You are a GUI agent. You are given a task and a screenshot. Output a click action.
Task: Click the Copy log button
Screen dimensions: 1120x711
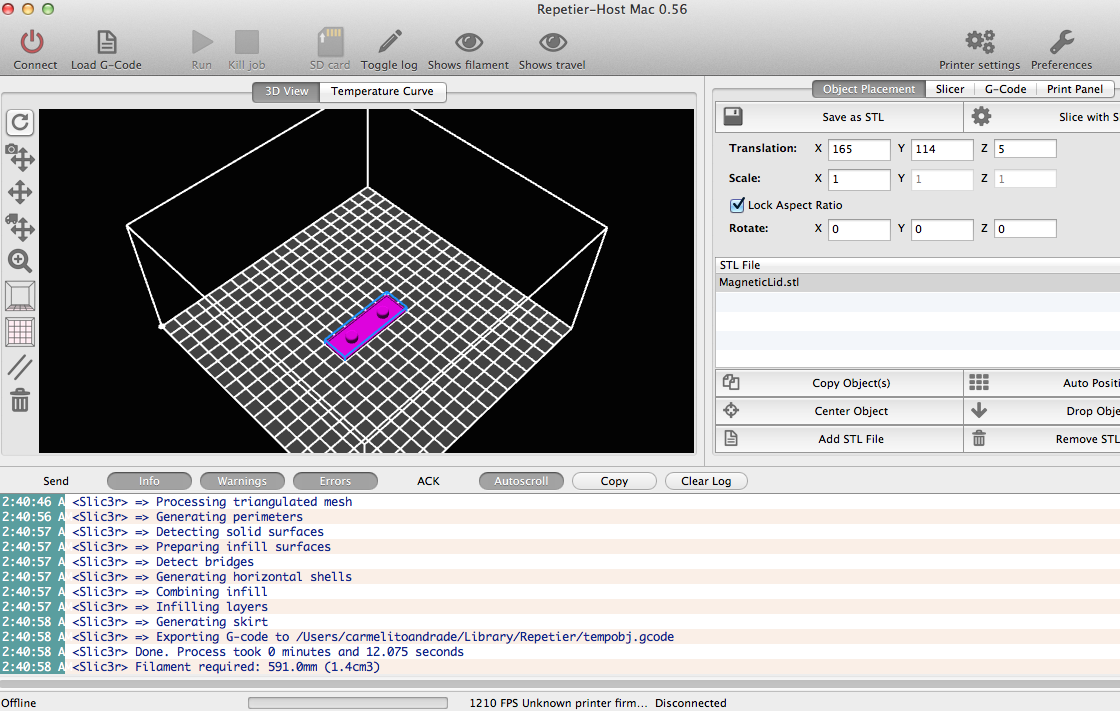pyautogui.click(x=614, y=481)
